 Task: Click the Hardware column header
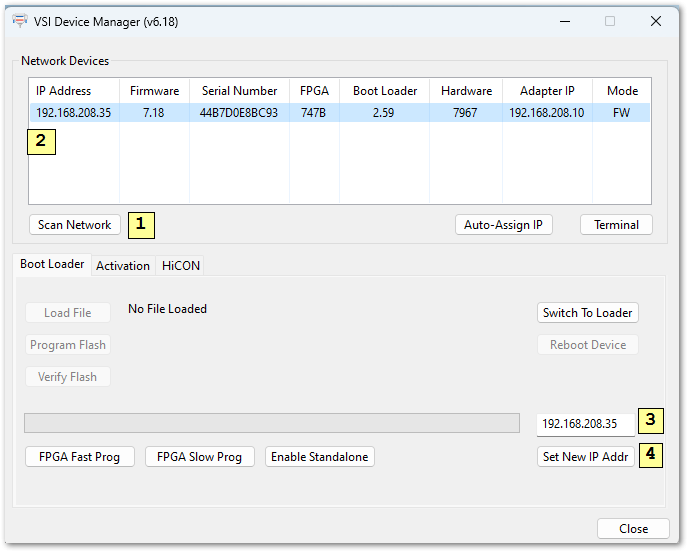[x=466, y=91]
